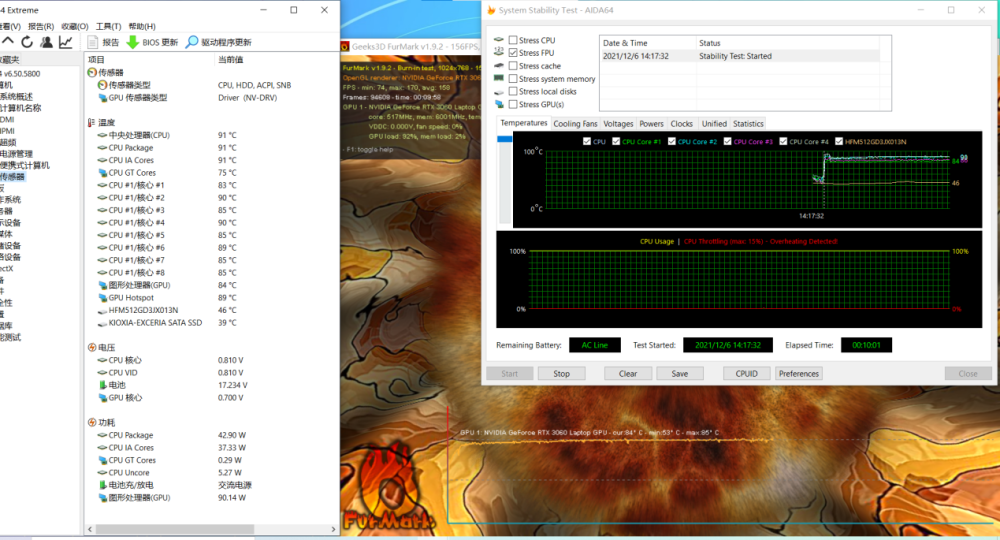Open the 工具(T) menu

[108, 26]
